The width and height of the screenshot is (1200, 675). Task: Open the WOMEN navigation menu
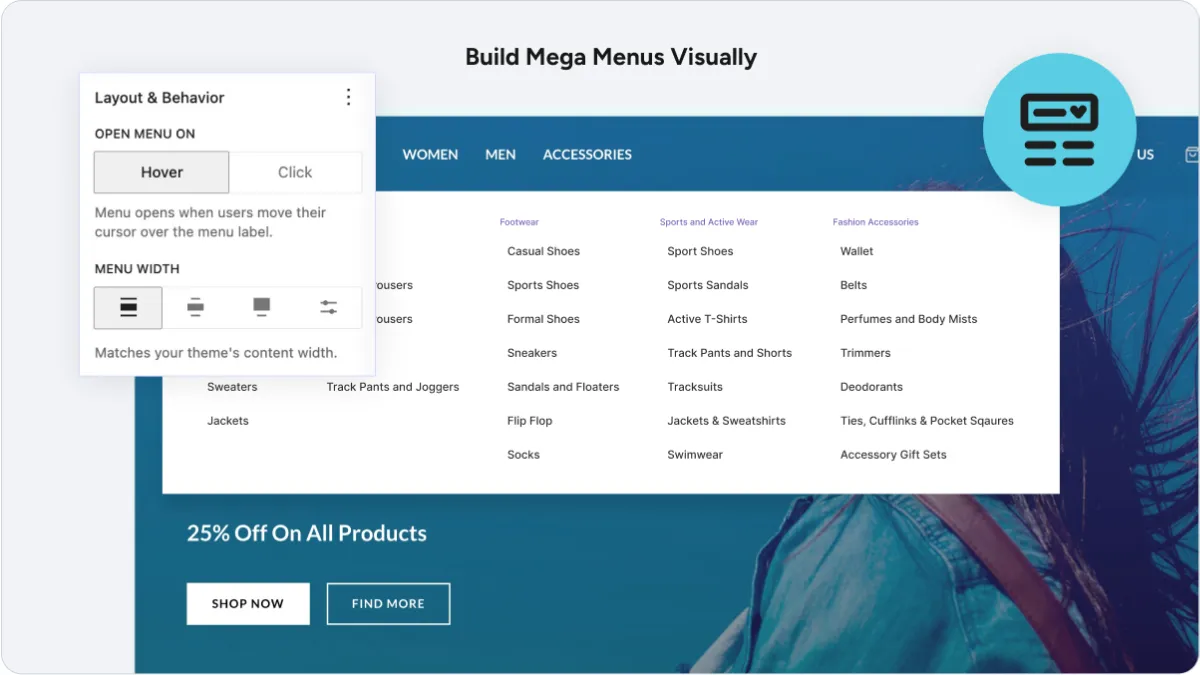click(430, 154)
